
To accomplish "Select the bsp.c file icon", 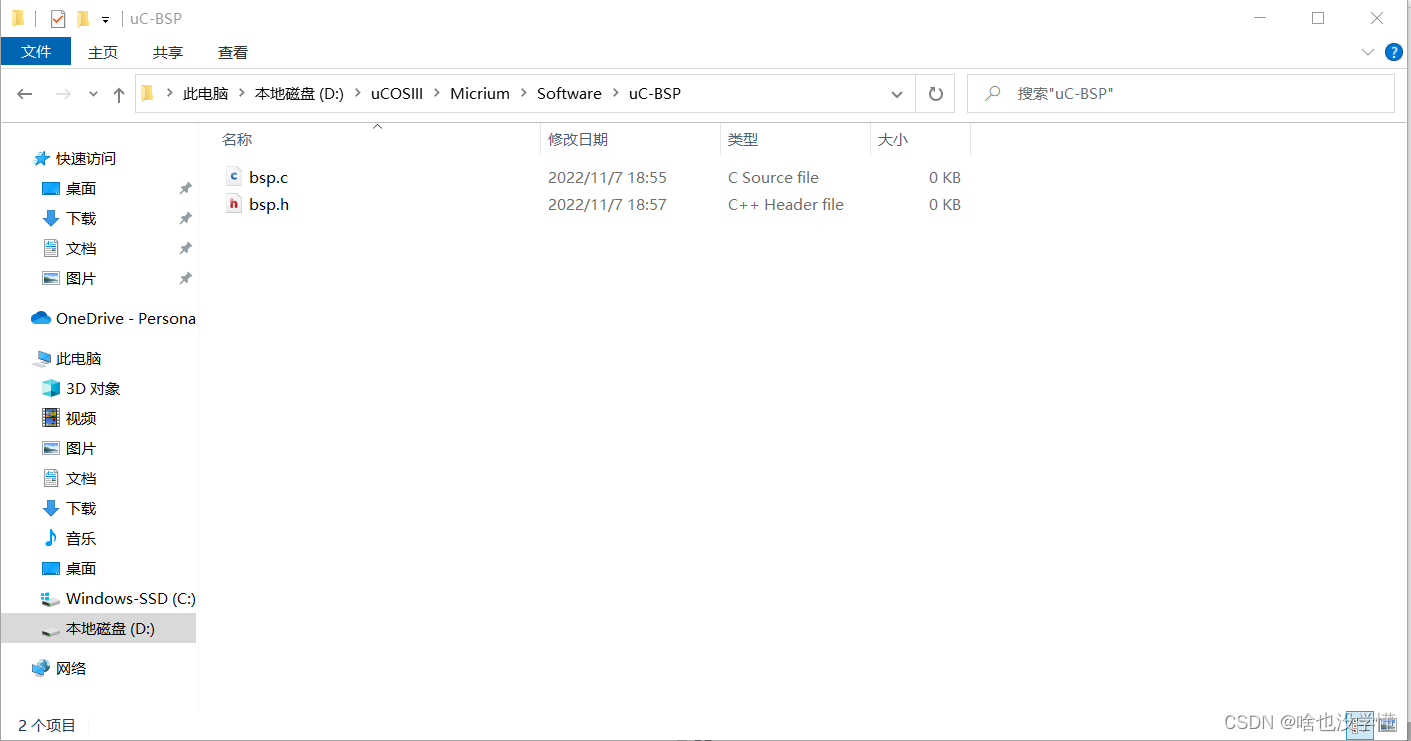I will tap(234, 177).
